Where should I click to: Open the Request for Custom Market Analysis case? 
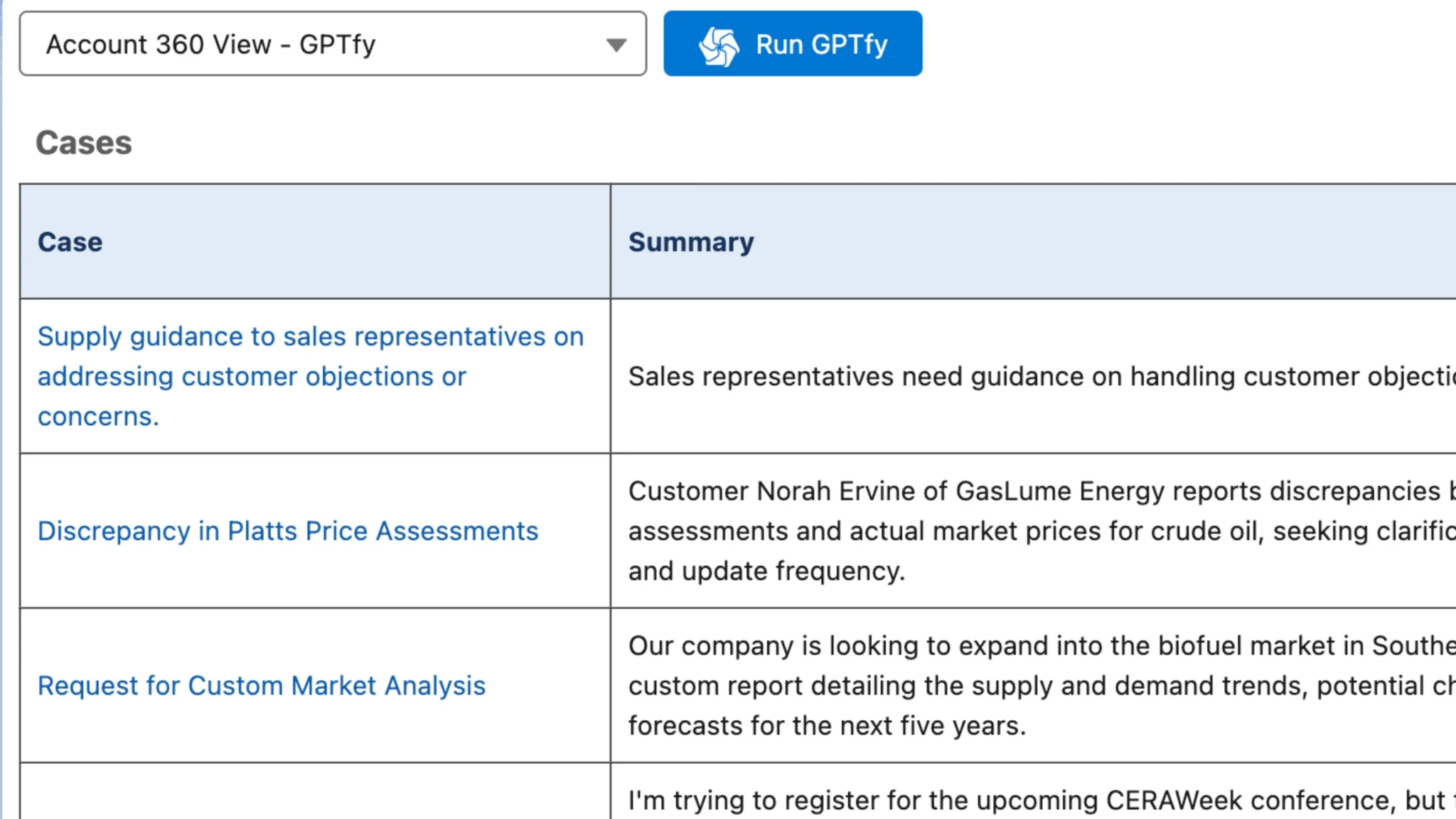pos(261,685)
